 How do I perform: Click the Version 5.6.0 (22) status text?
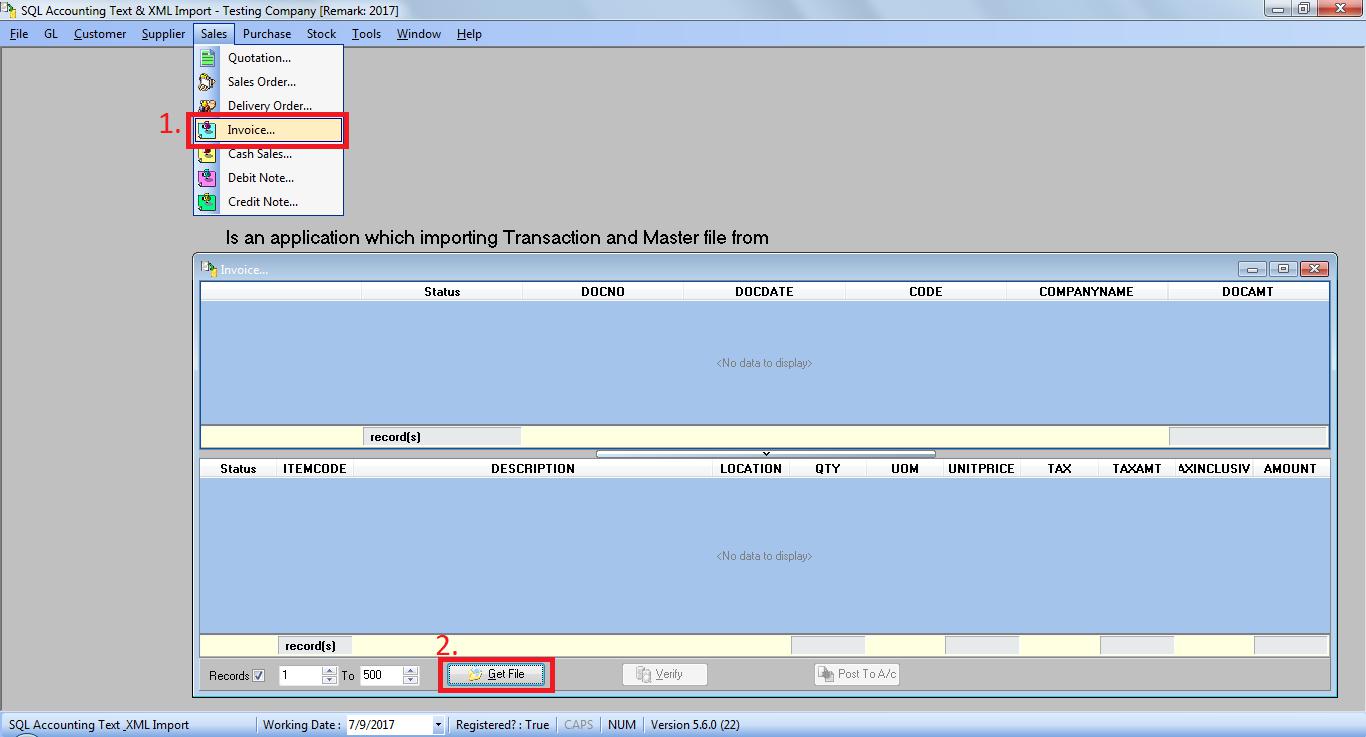pos(695,725)
